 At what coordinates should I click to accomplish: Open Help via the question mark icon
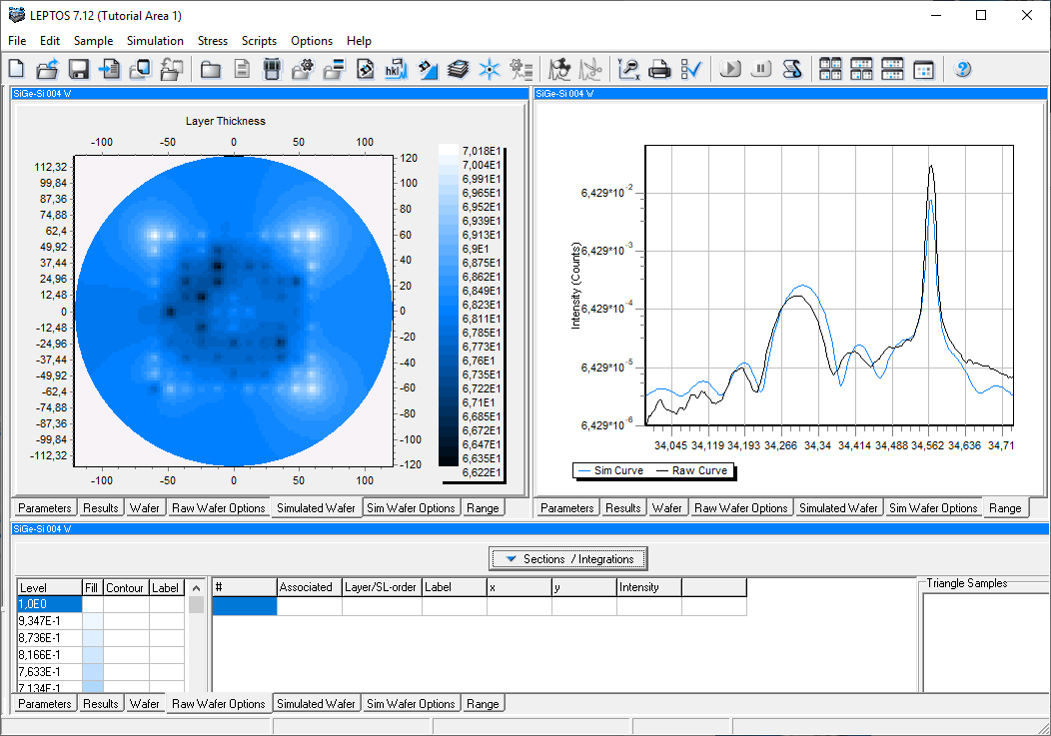[963, 69]
